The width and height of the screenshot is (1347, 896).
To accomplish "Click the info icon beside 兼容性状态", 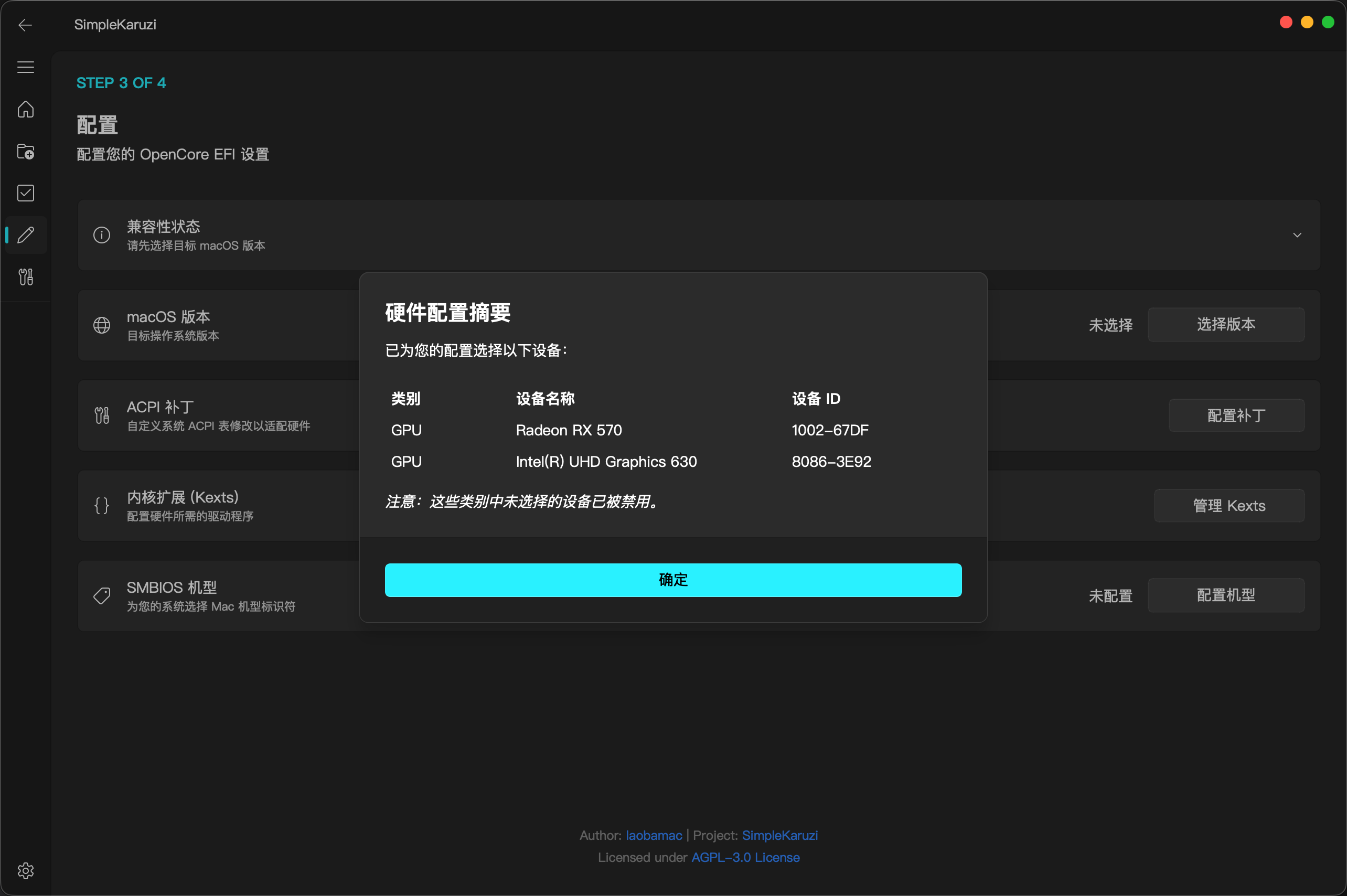I will coord(102,235).
